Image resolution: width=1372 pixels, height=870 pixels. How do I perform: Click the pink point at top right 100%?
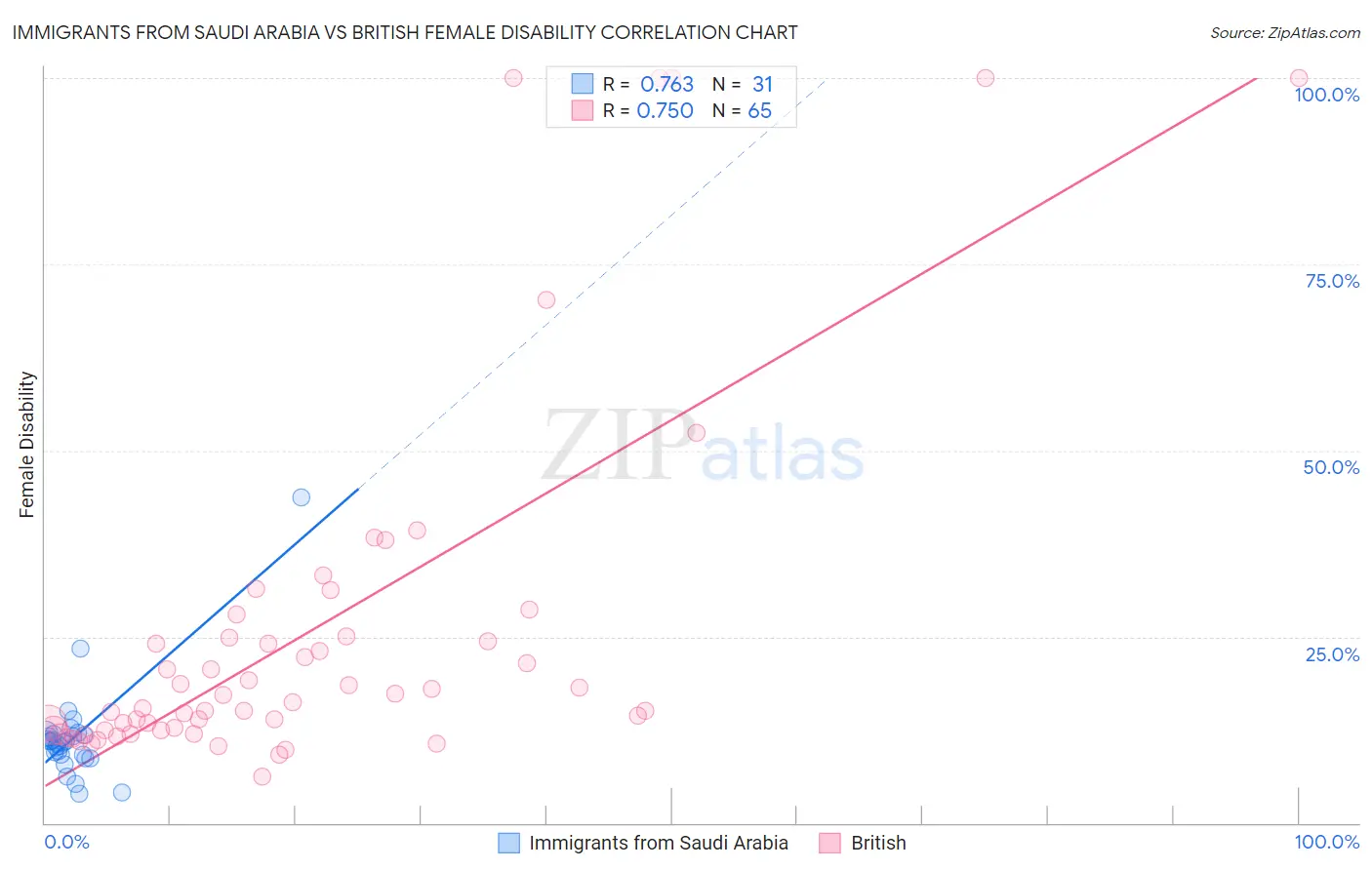pos(1299,78)
